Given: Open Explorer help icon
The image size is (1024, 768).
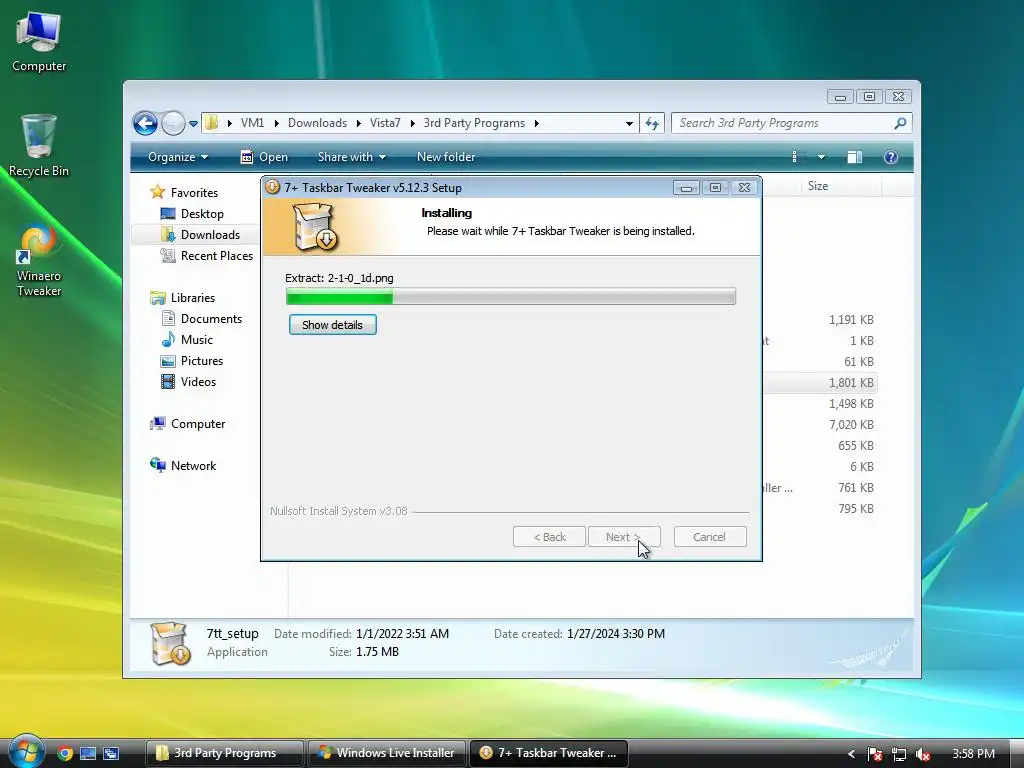Looking at the screenshot, I should pyautogui.click(x=891, y=157).
